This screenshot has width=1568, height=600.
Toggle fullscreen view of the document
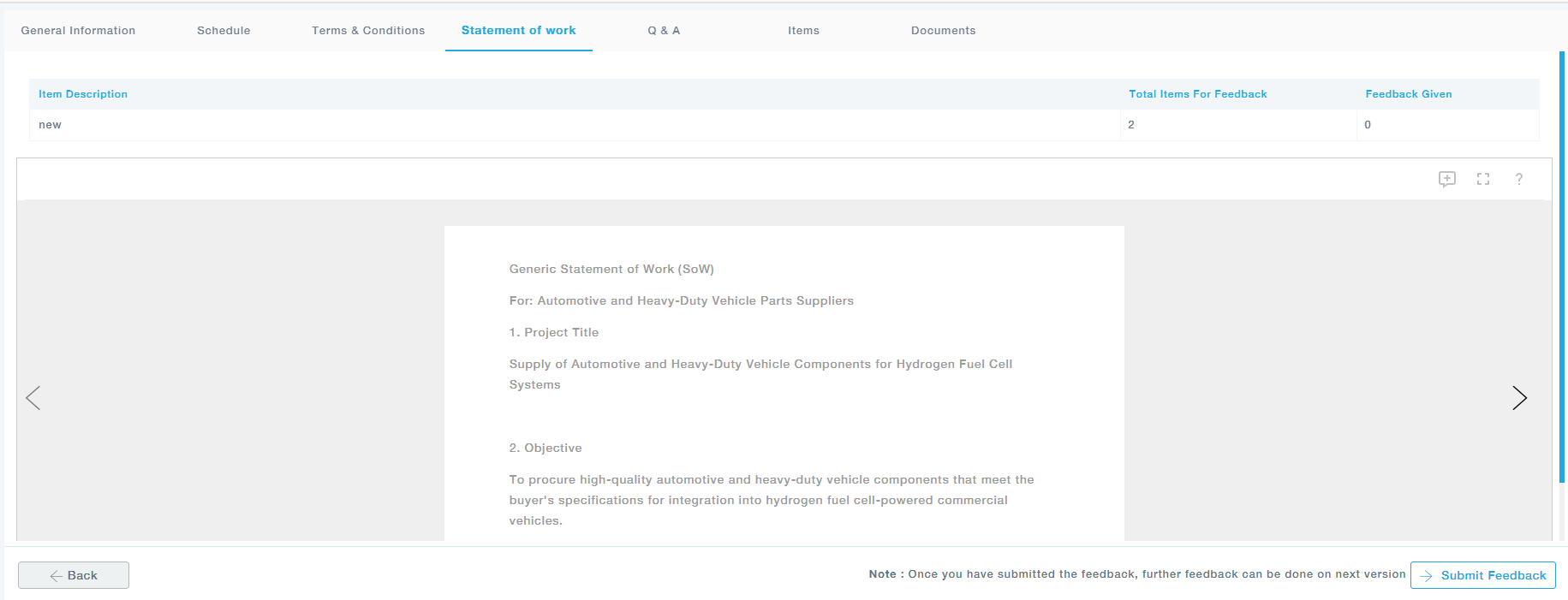tap(1483, 179)
